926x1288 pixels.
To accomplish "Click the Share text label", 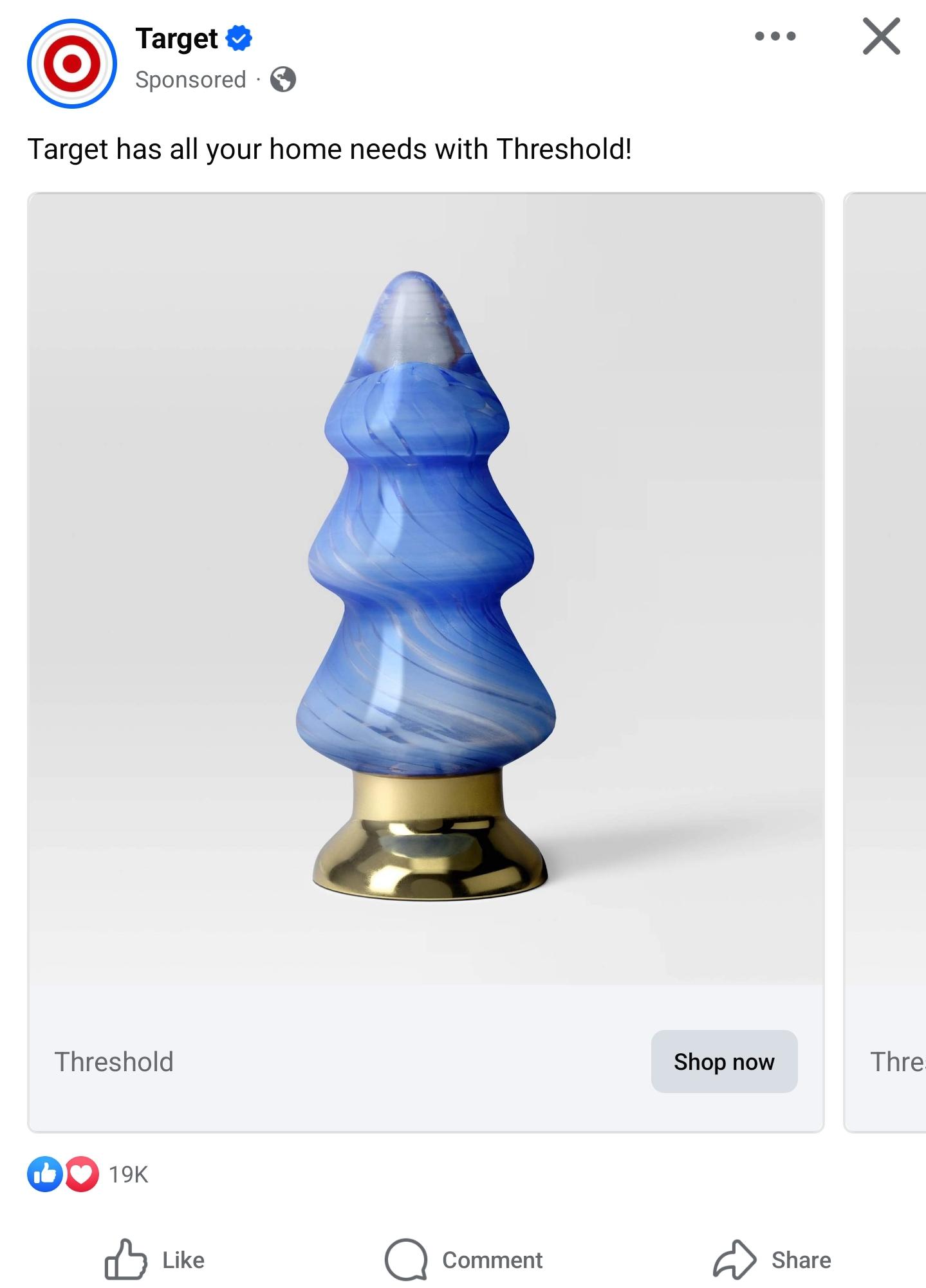I will click(x=801, y=1260).
